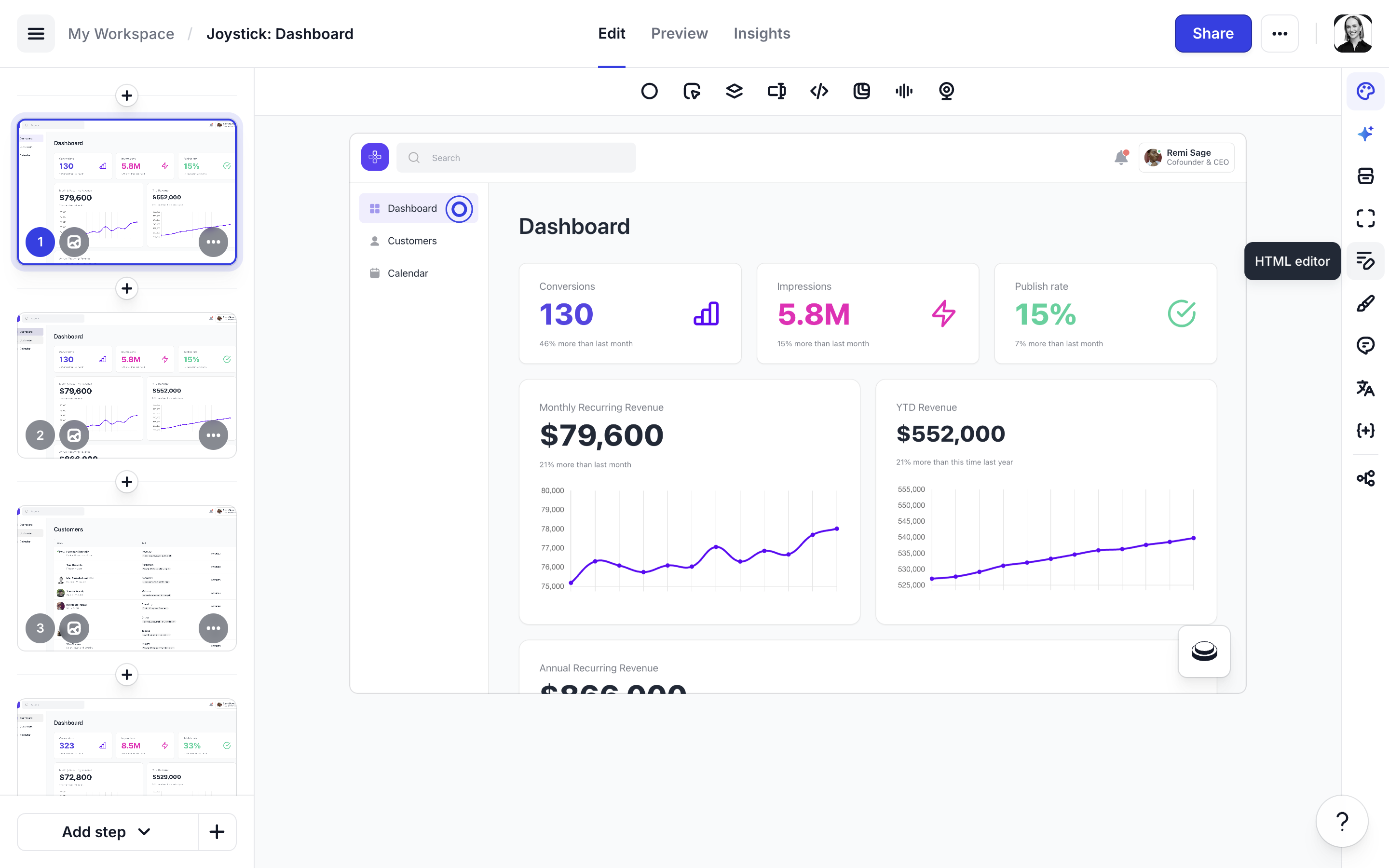The image size is (1389, 868).
Task: Switch to the Insights tab
Action: point(762,34)
